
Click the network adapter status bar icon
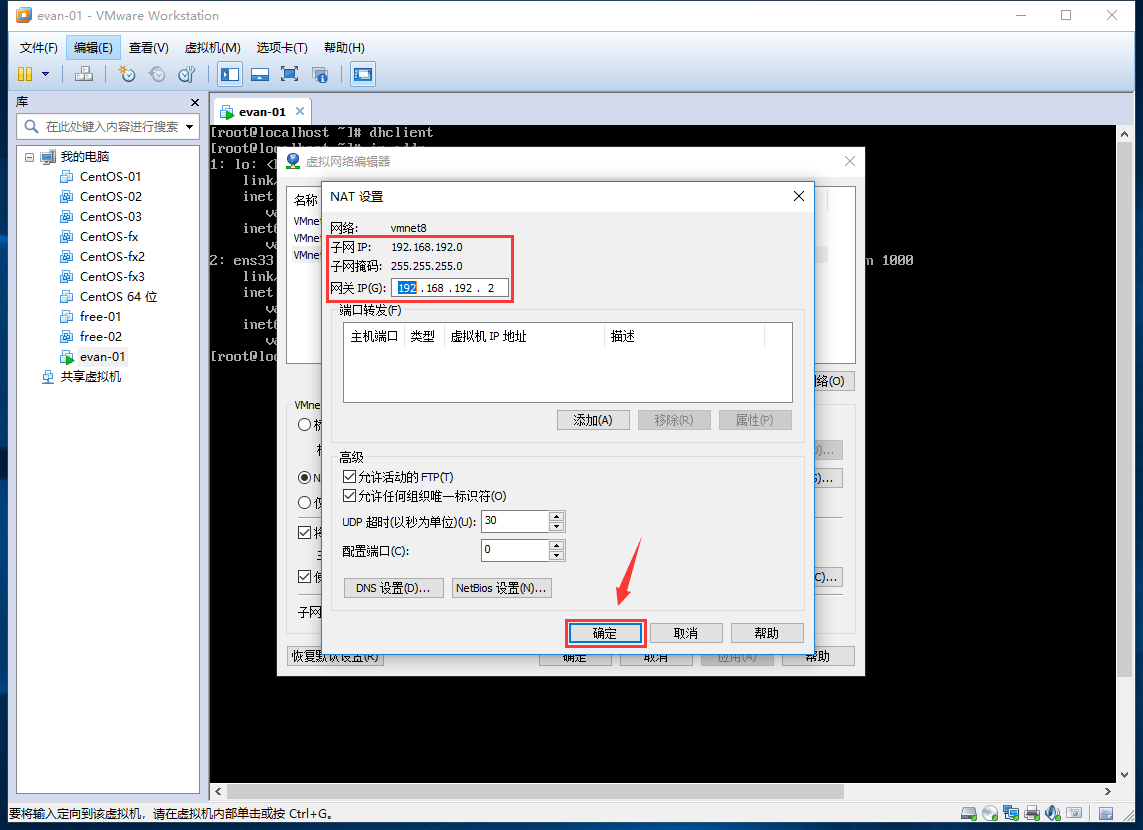[x=1010, y=813]
